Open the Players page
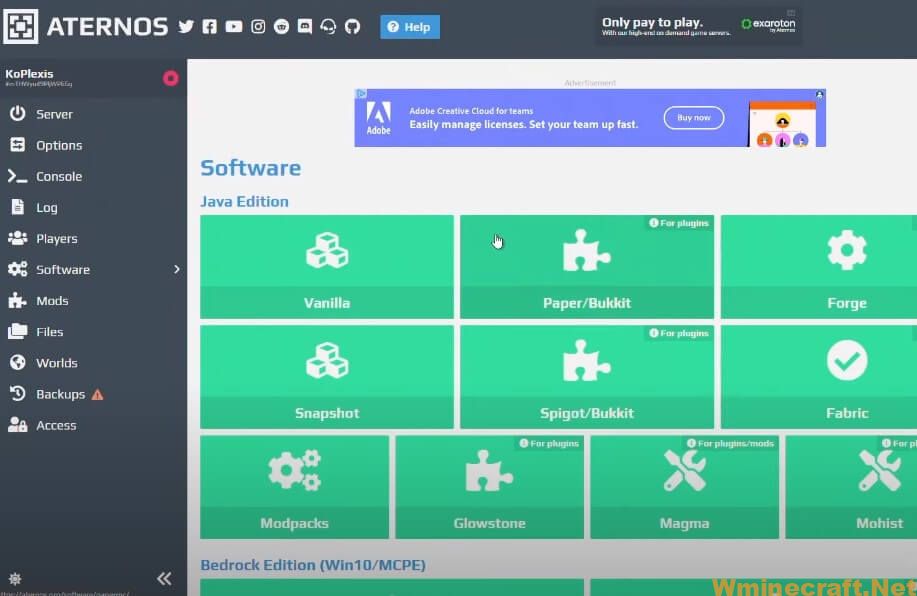 coord(94,238)
